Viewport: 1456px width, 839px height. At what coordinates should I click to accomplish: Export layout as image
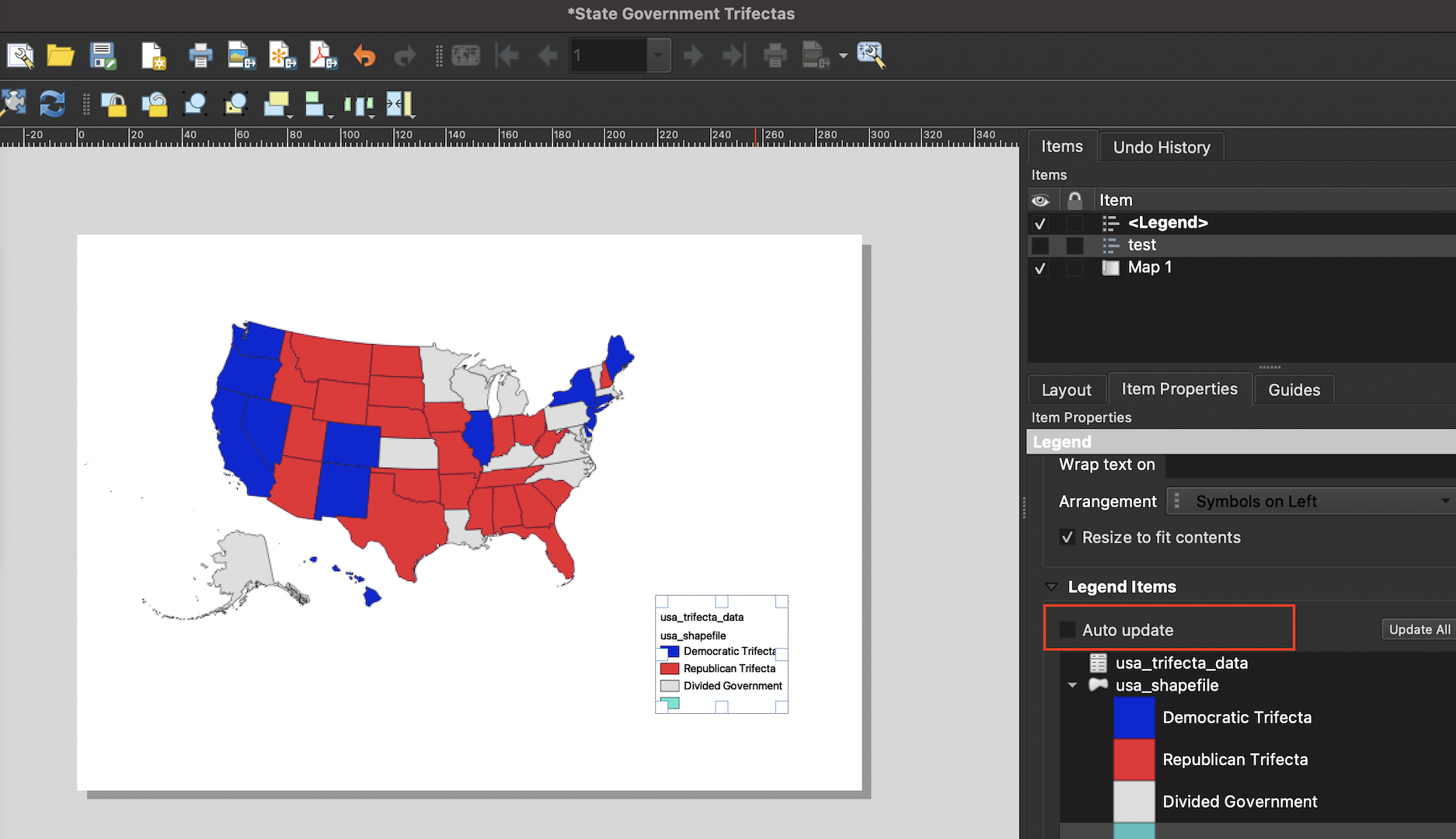(x=241, y=56)
